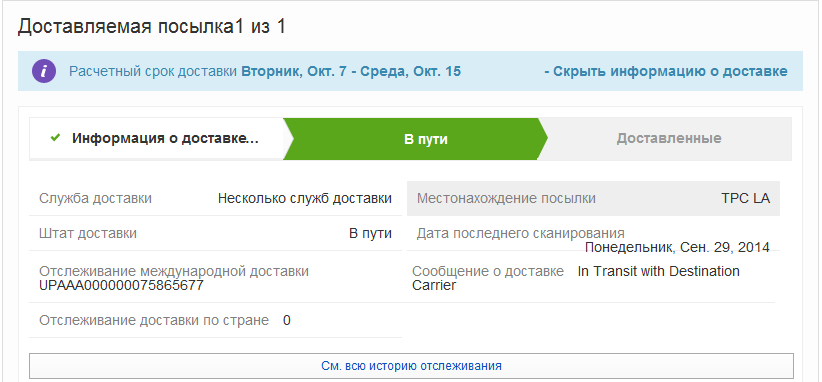Click the Служба доставки label
Screen dimensions: 822x382
(95, 199)
